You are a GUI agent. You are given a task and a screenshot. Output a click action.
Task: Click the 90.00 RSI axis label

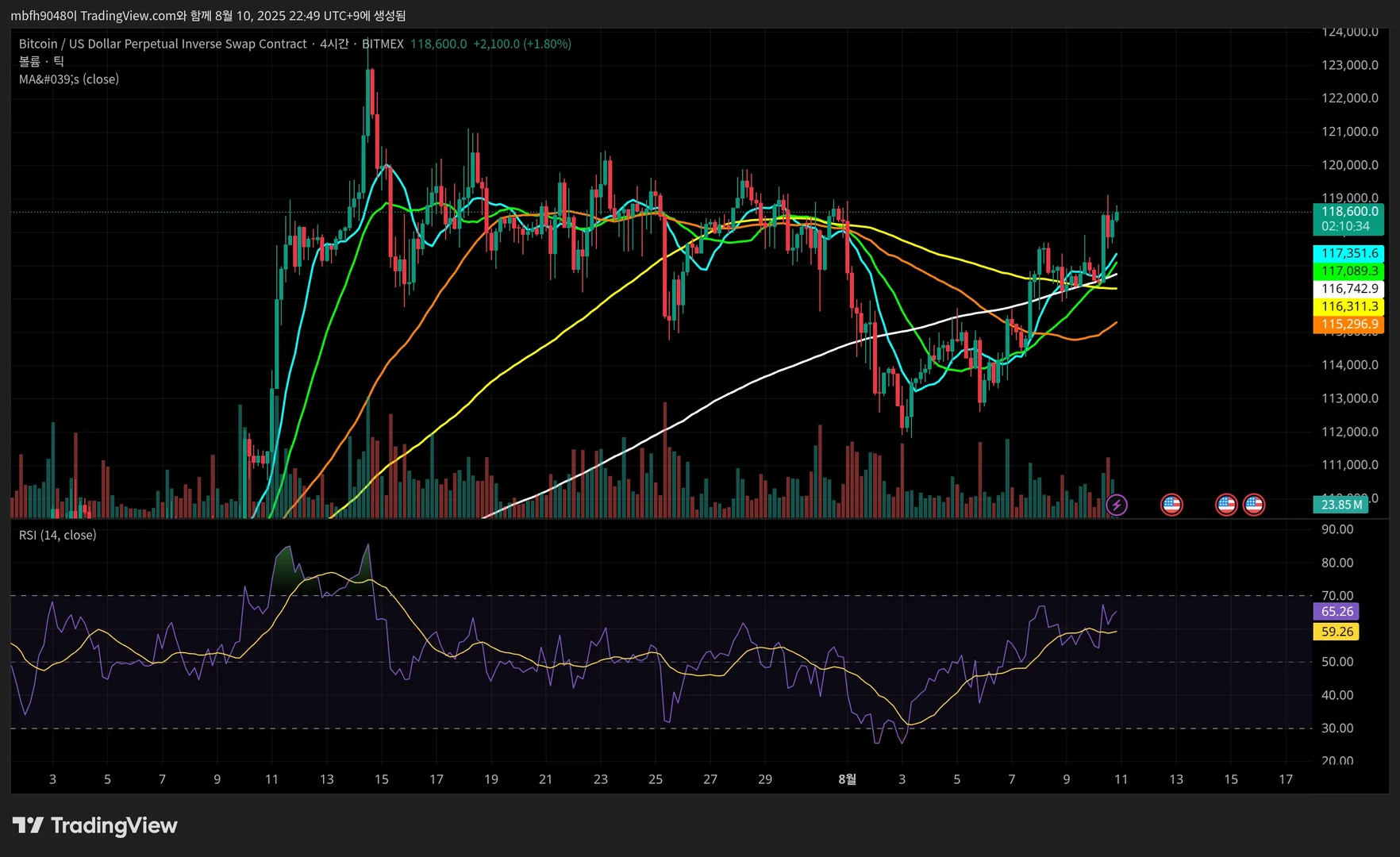[1337, 529]
